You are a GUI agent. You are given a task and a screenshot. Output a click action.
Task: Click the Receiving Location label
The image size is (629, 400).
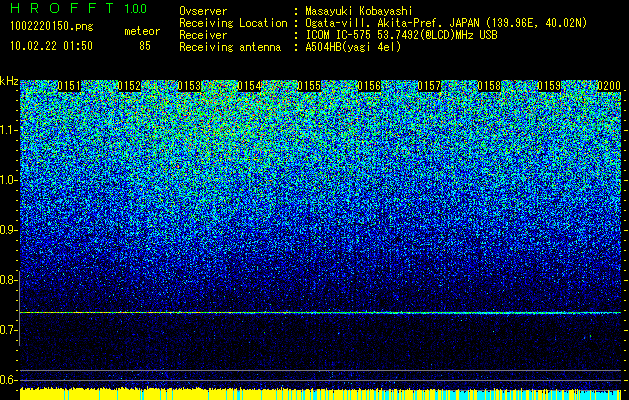(x=233, y=24)
